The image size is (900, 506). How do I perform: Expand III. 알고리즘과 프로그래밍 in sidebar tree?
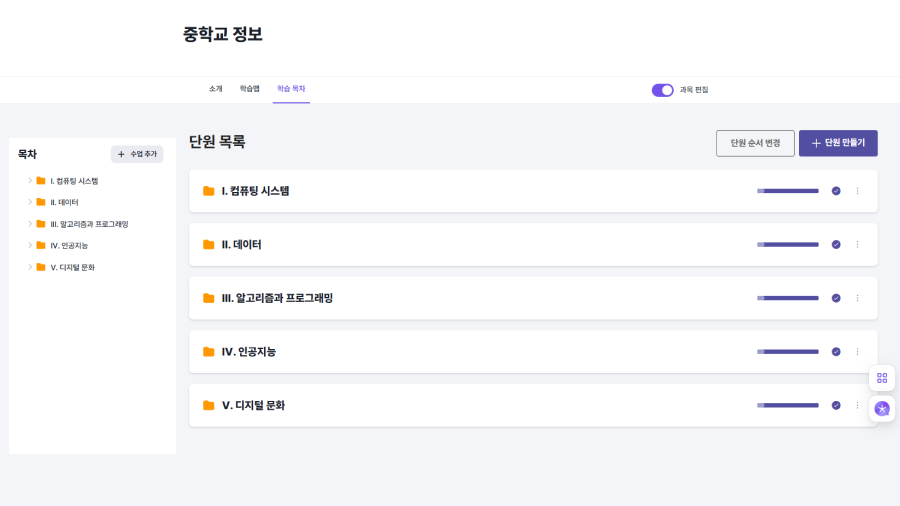click(x=30, y=224)
